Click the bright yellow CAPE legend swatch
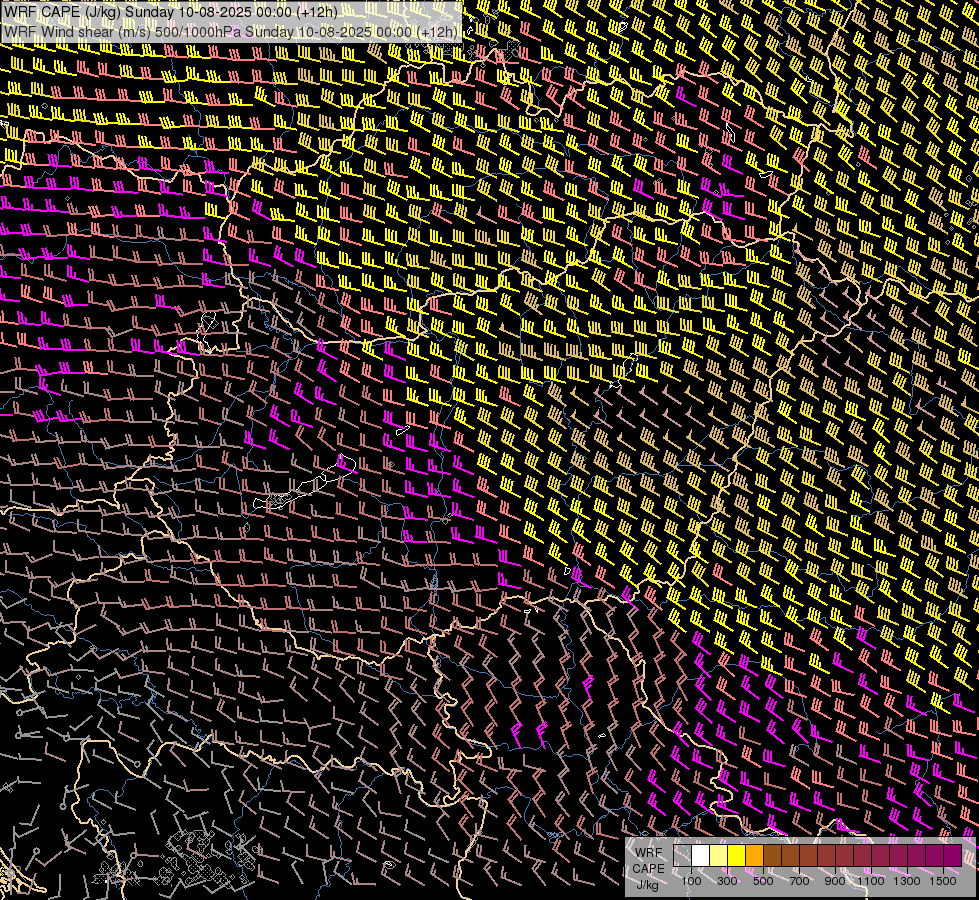The height and width of the screenshot is (900, 979). [737, 855]
